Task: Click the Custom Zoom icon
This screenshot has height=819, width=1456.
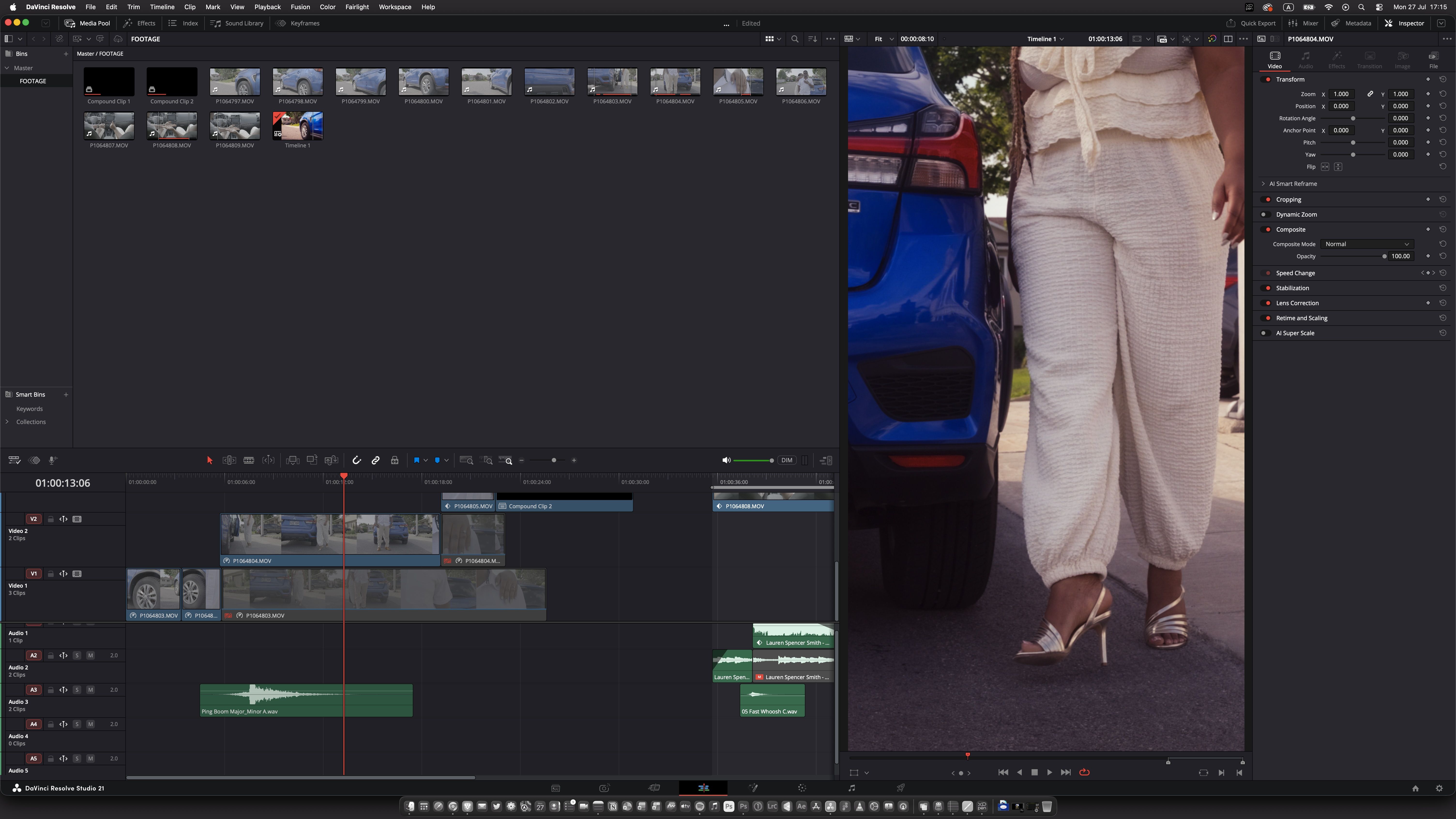Action: (505, 461)
